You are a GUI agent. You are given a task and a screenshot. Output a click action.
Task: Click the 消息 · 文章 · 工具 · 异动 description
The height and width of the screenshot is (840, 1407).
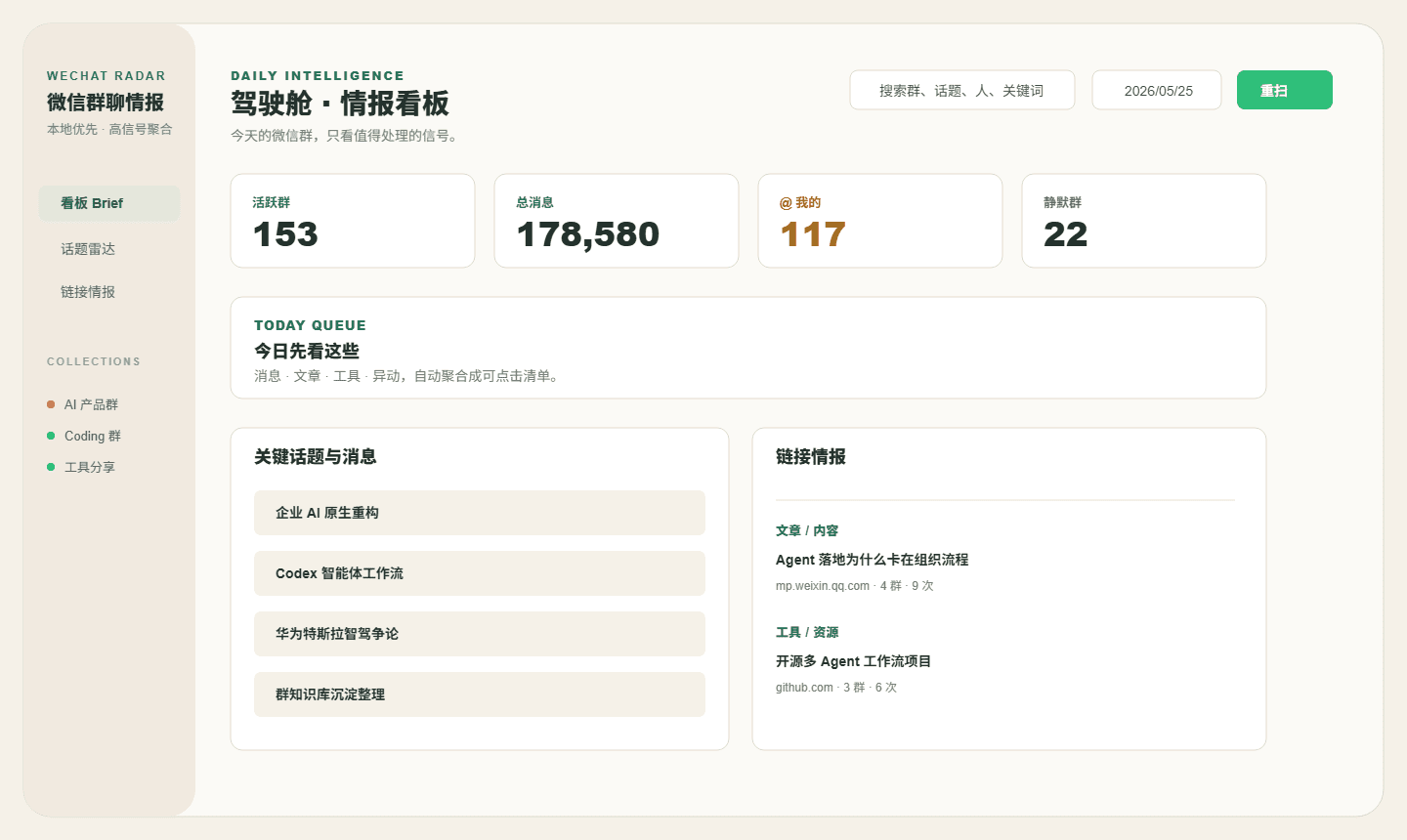tap(408, 376)
